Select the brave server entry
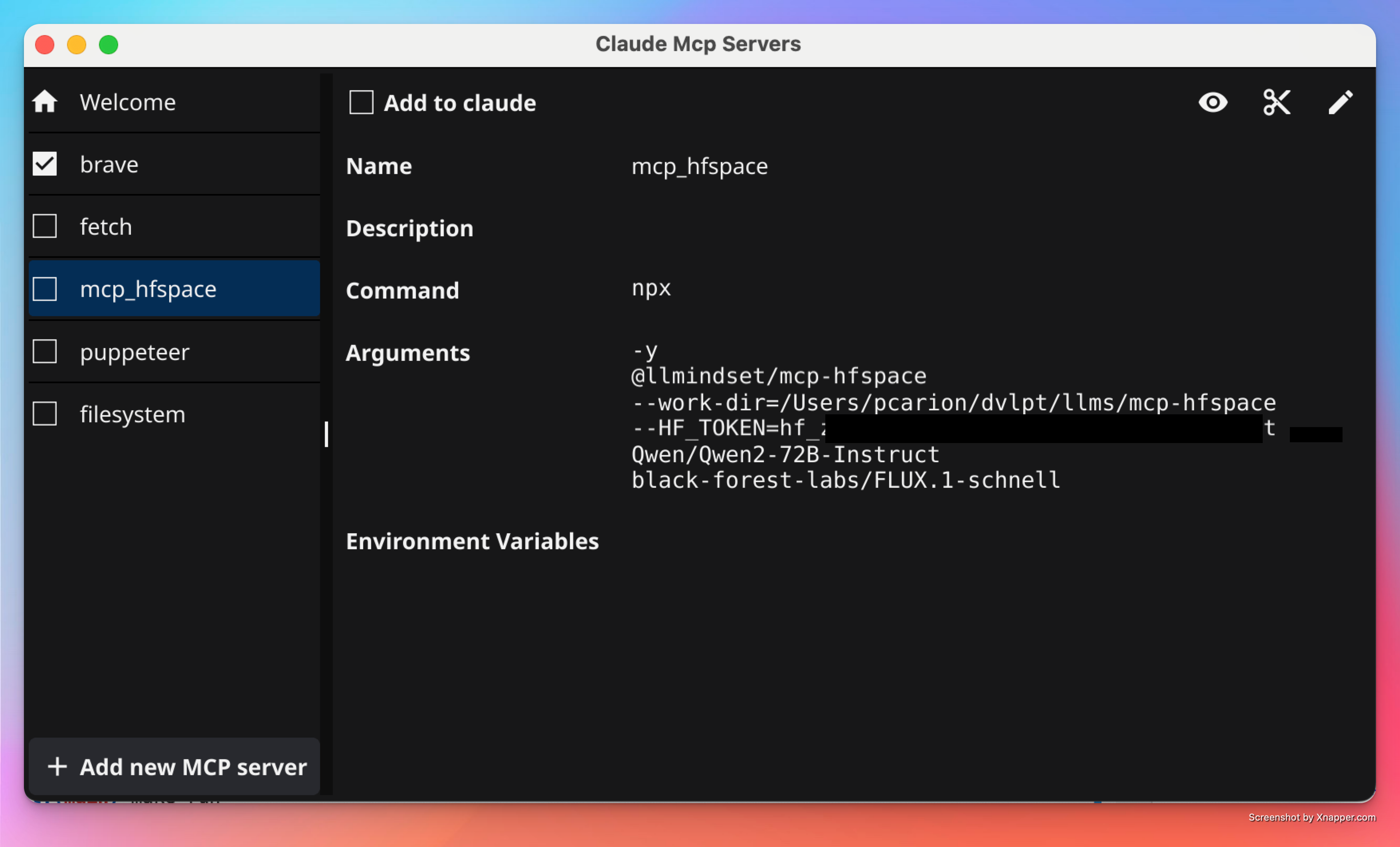The height and width of the screenshot is (847, 1400). (109, 164)
